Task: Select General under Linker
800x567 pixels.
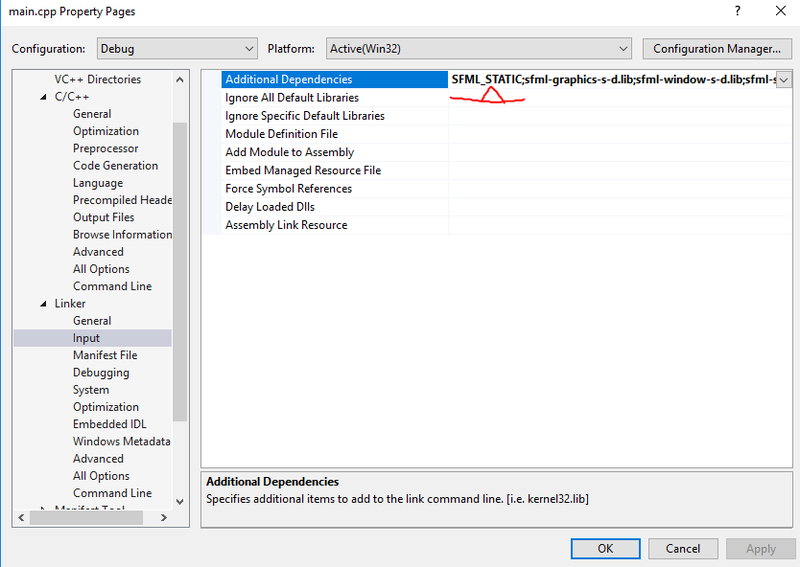Action: [92, 321]
